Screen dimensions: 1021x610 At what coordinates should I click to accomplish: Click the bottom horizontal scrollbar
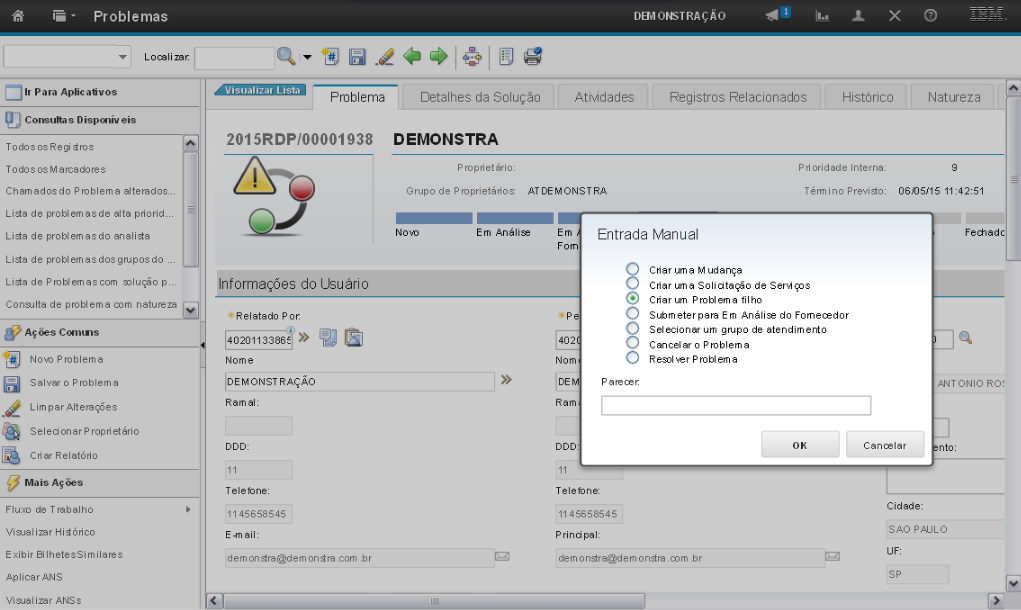click(x=600, y=600)
